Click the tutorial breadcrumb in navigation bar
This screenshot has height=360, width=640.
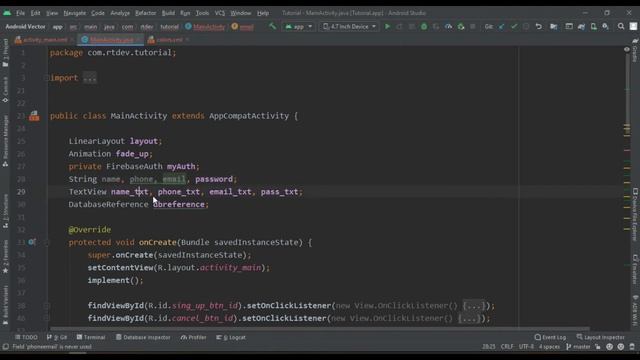tap(169, 27)
